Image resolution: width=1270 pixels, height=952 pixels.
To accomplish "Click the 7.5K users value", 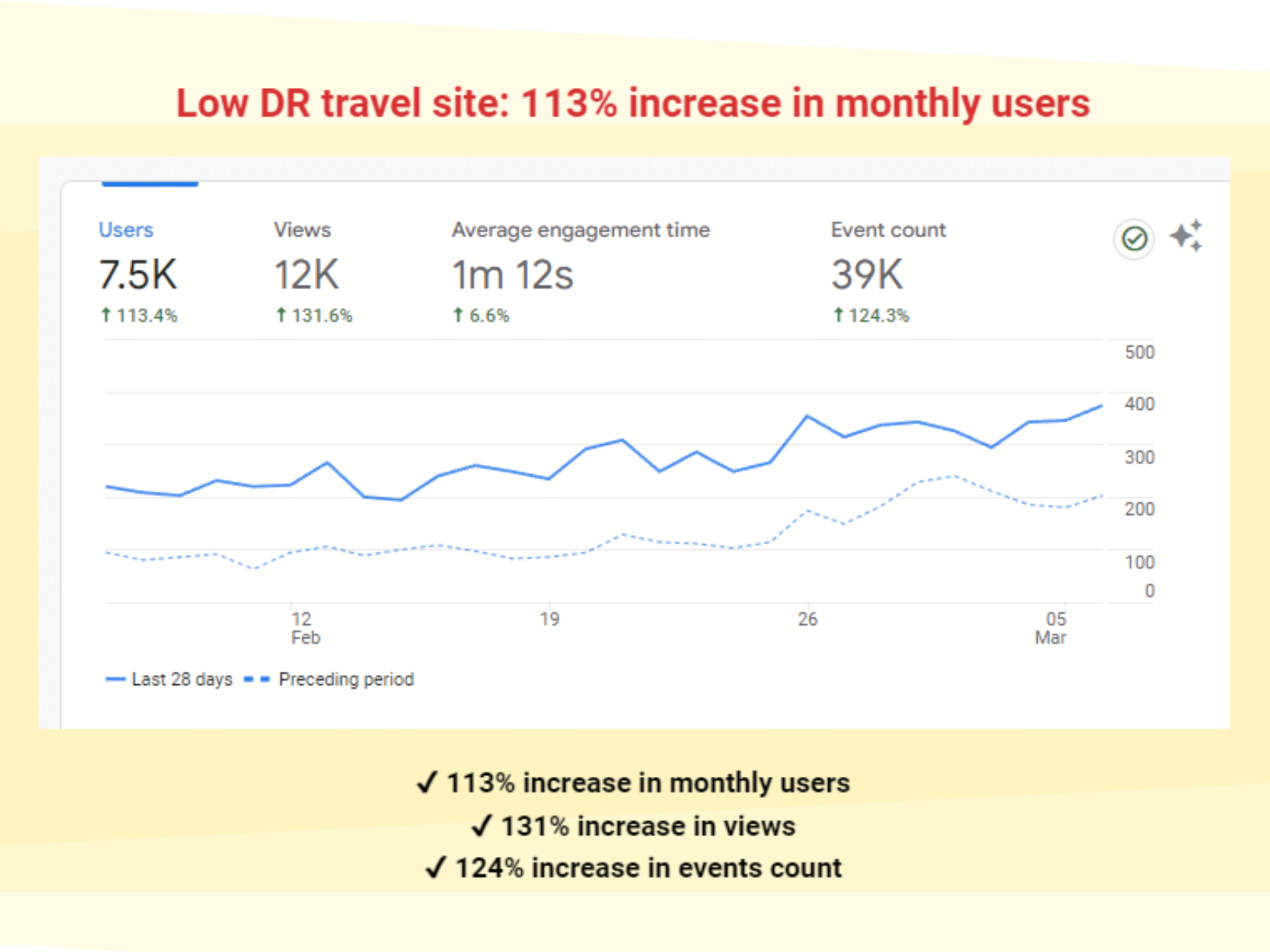I will coord(138,274).
